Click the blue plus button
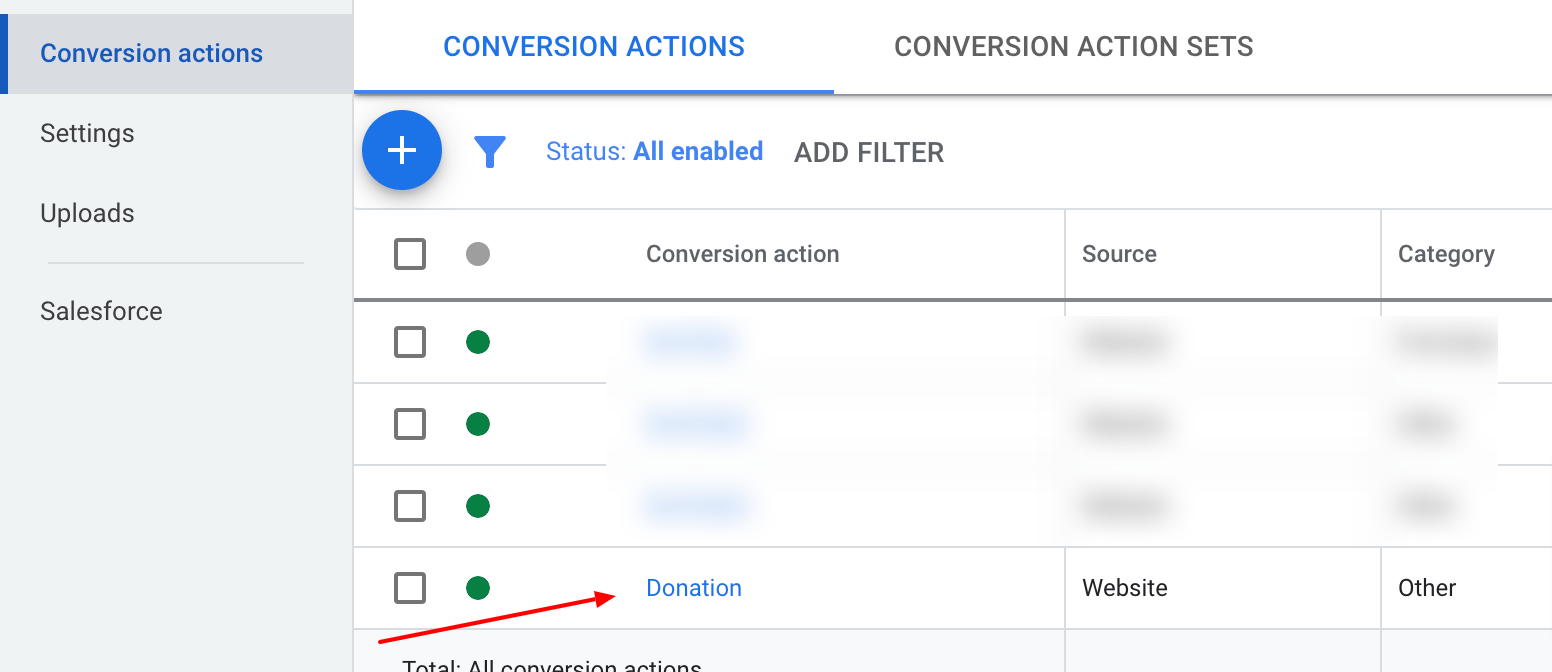The height and width of the screenshot is (672, 1552). point(402,150)
